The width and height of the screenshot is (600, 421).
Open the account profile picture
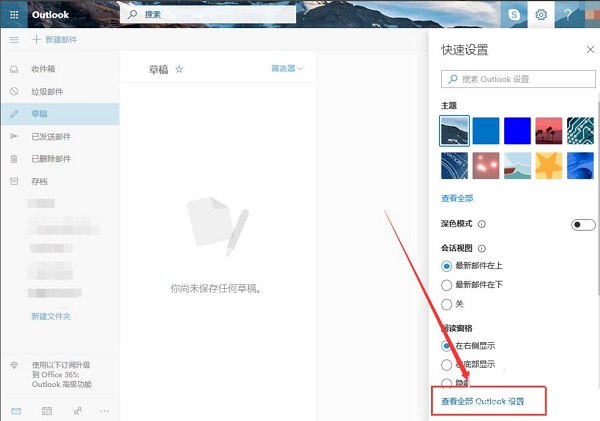coord(592,15)
